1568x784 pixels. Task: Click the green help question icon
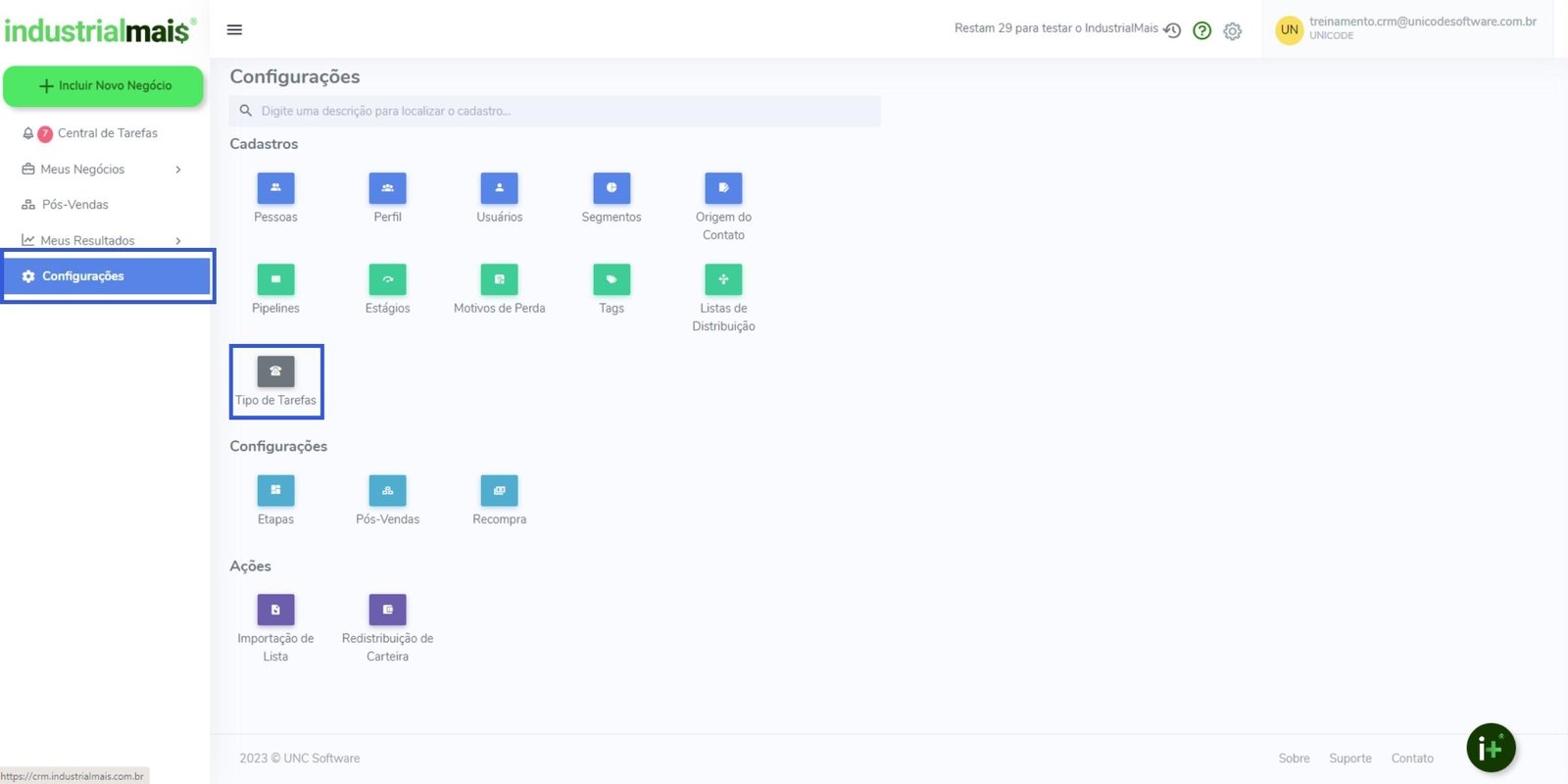coord(1201,30)
